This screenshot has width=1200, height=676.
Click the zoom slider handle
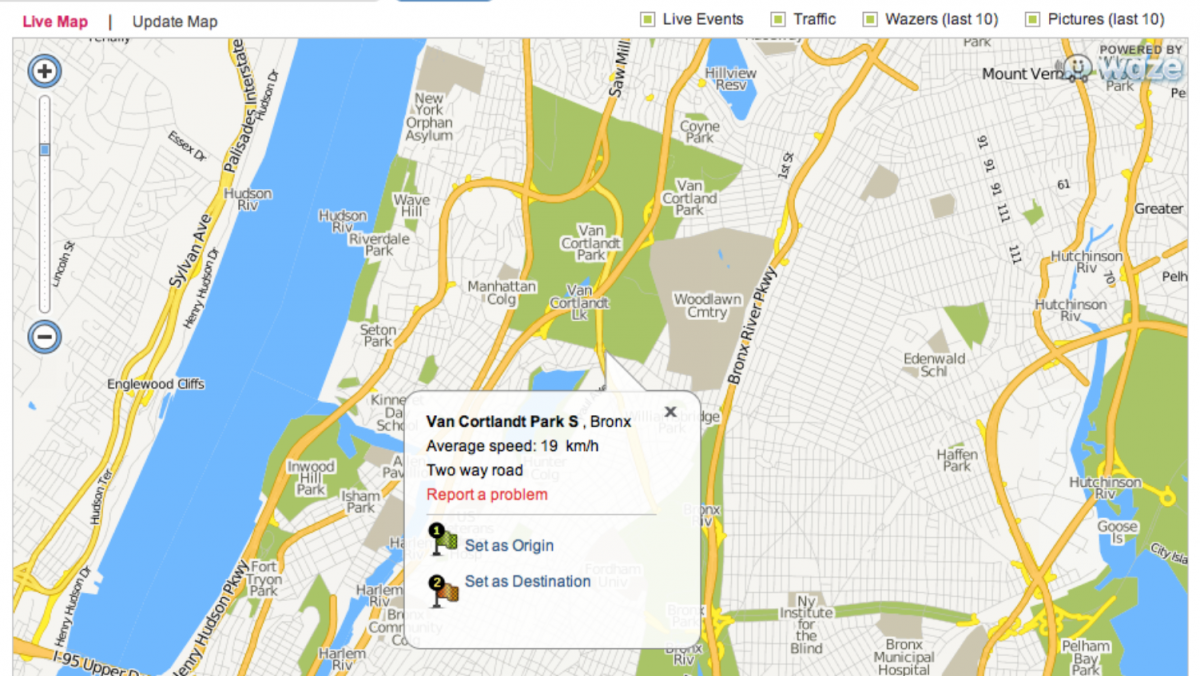(x=44, y=150)
